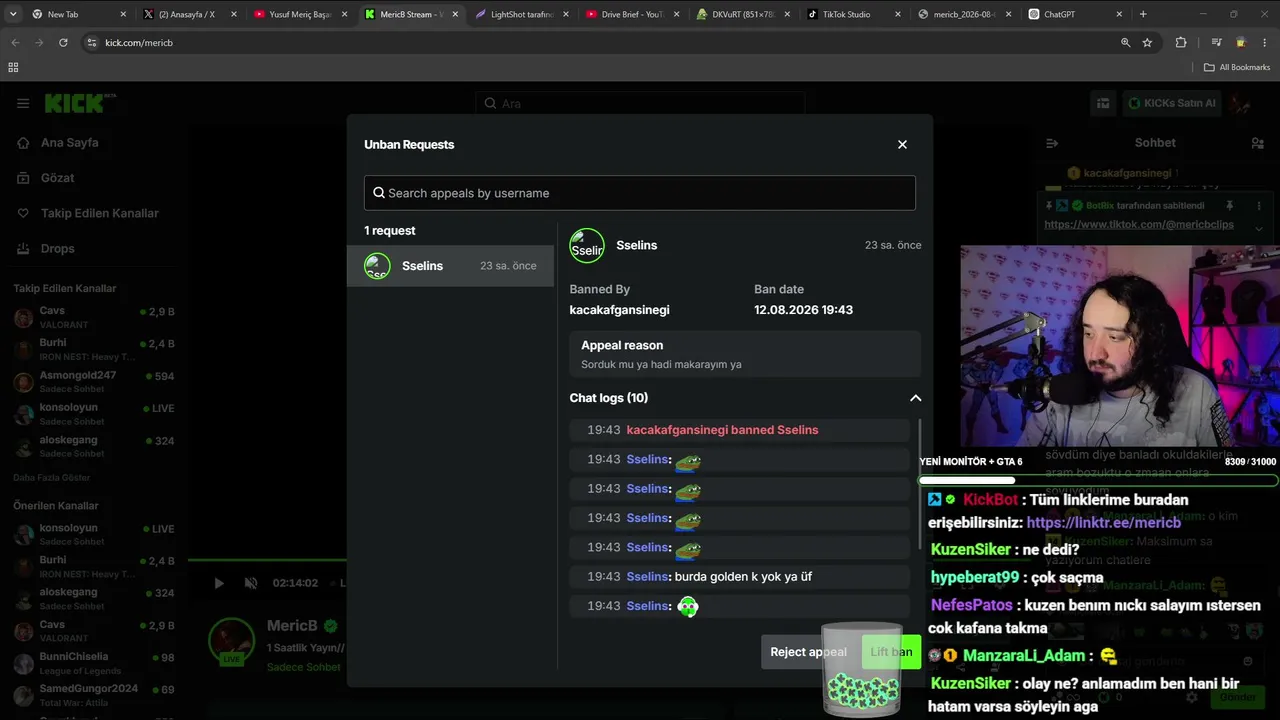Open the leaderboard icon beside KICKs Satın Al

[x=1103, y=103]
